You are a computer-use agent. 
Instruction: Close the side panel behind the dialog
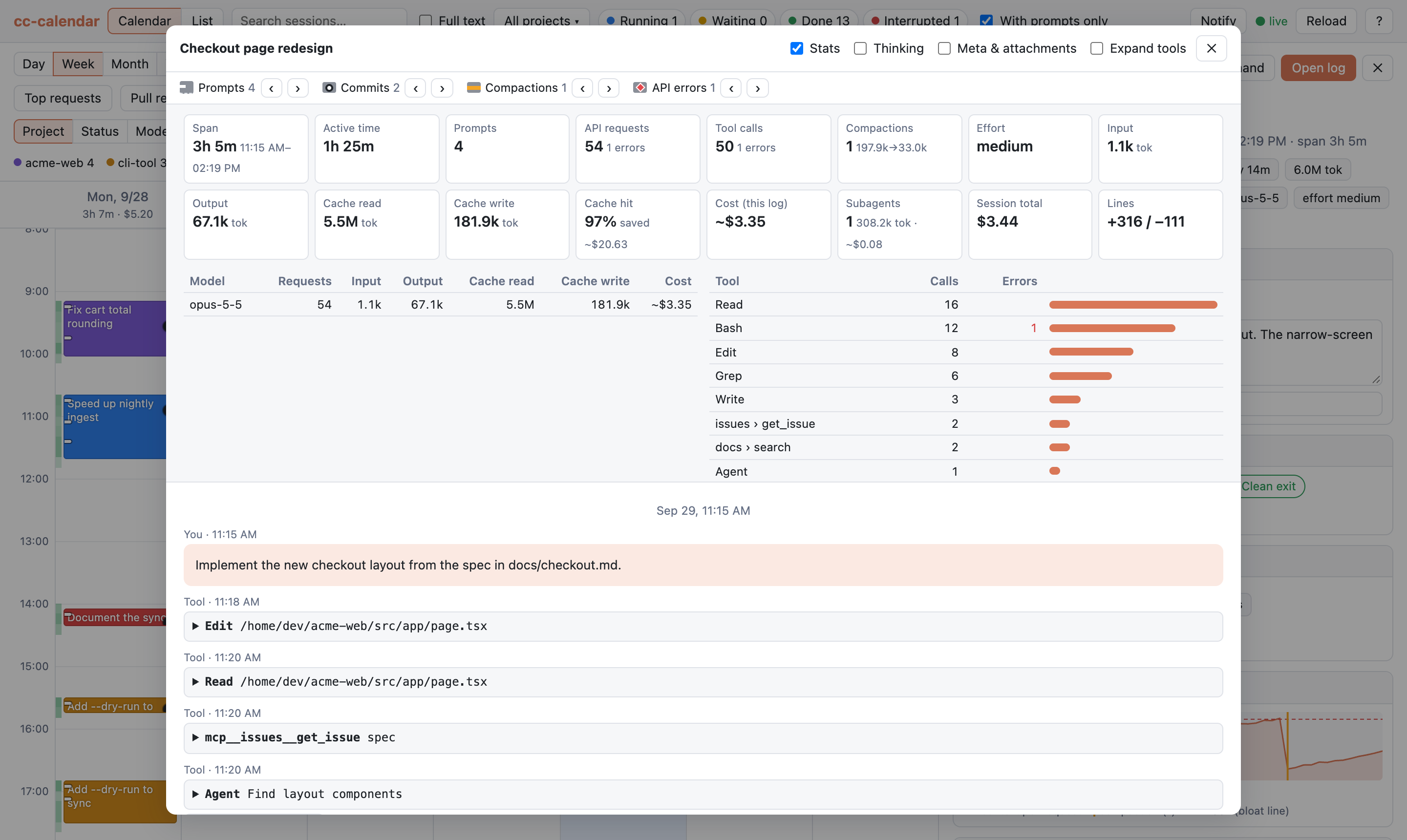pos(1377,68)
